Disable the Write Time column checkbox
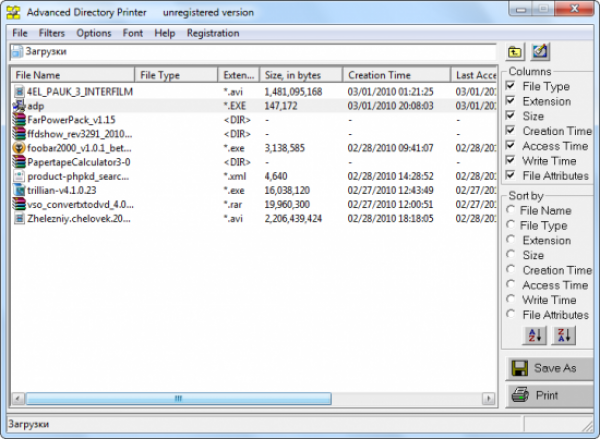This screenshot has height=439, width=600. pyautogui.click(x=511, y=160)
